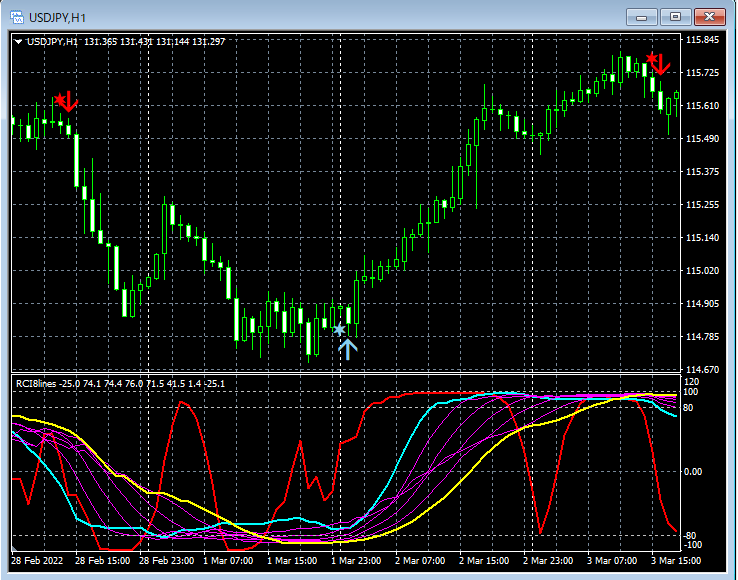Click the red star marker at top left
This screenshot has height=580, width=738.
tap(59, 99)
